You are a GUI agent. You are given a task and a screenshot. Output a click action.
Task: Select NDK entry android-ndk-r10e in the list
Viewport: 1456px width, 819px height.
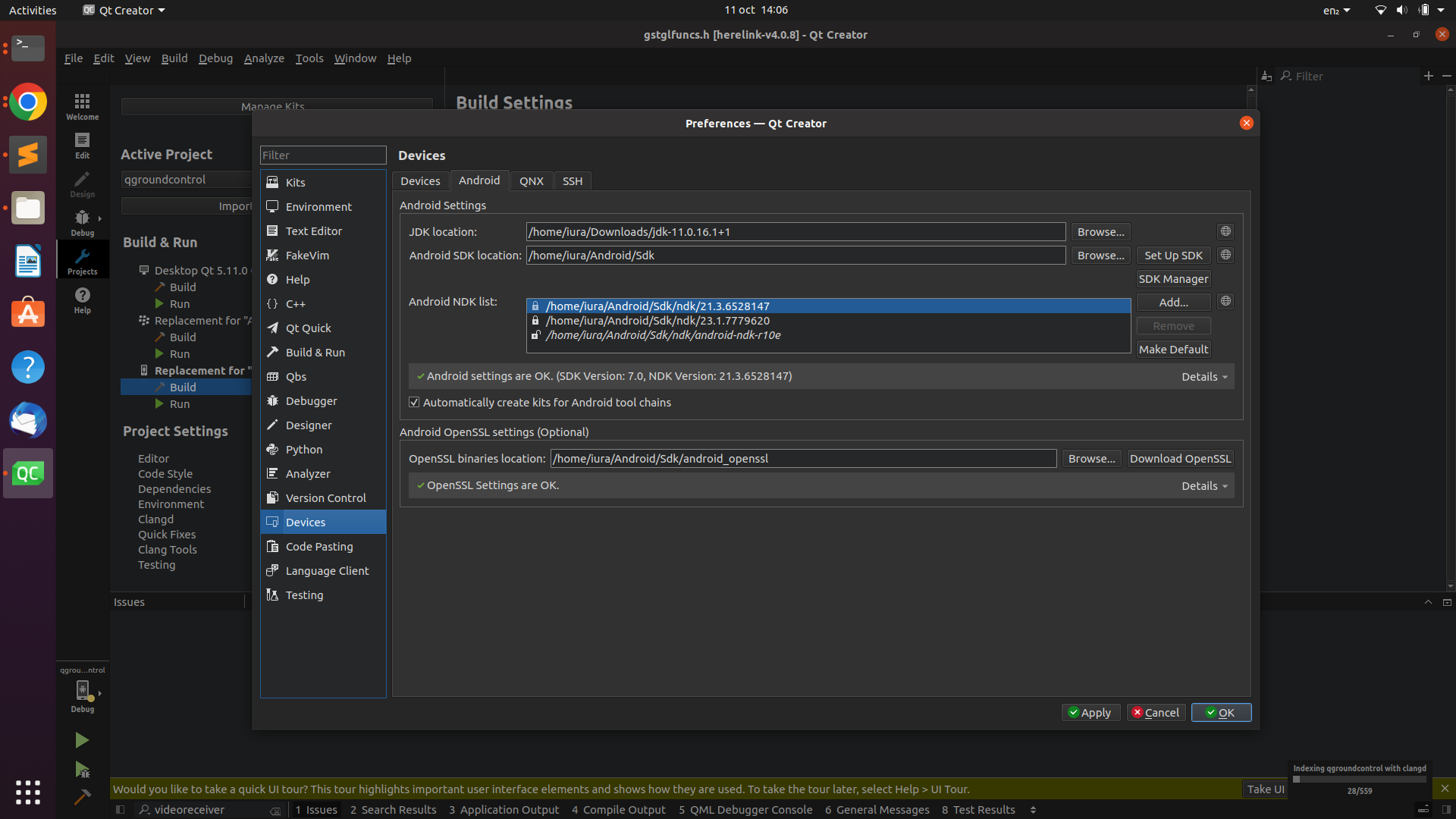(x=663, y=334)
